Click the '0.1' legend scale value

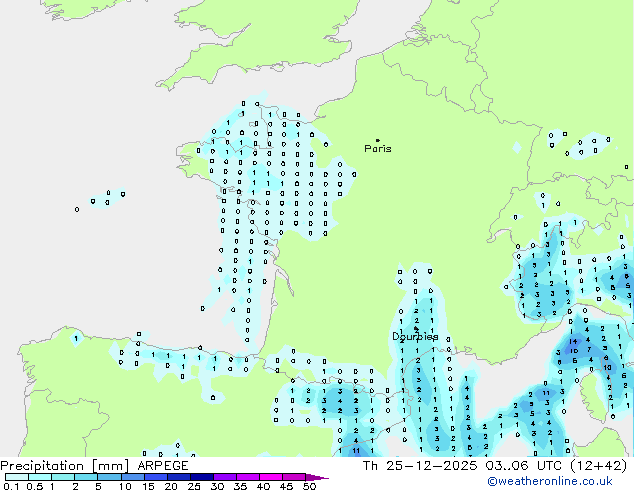[x=11, y=486]
